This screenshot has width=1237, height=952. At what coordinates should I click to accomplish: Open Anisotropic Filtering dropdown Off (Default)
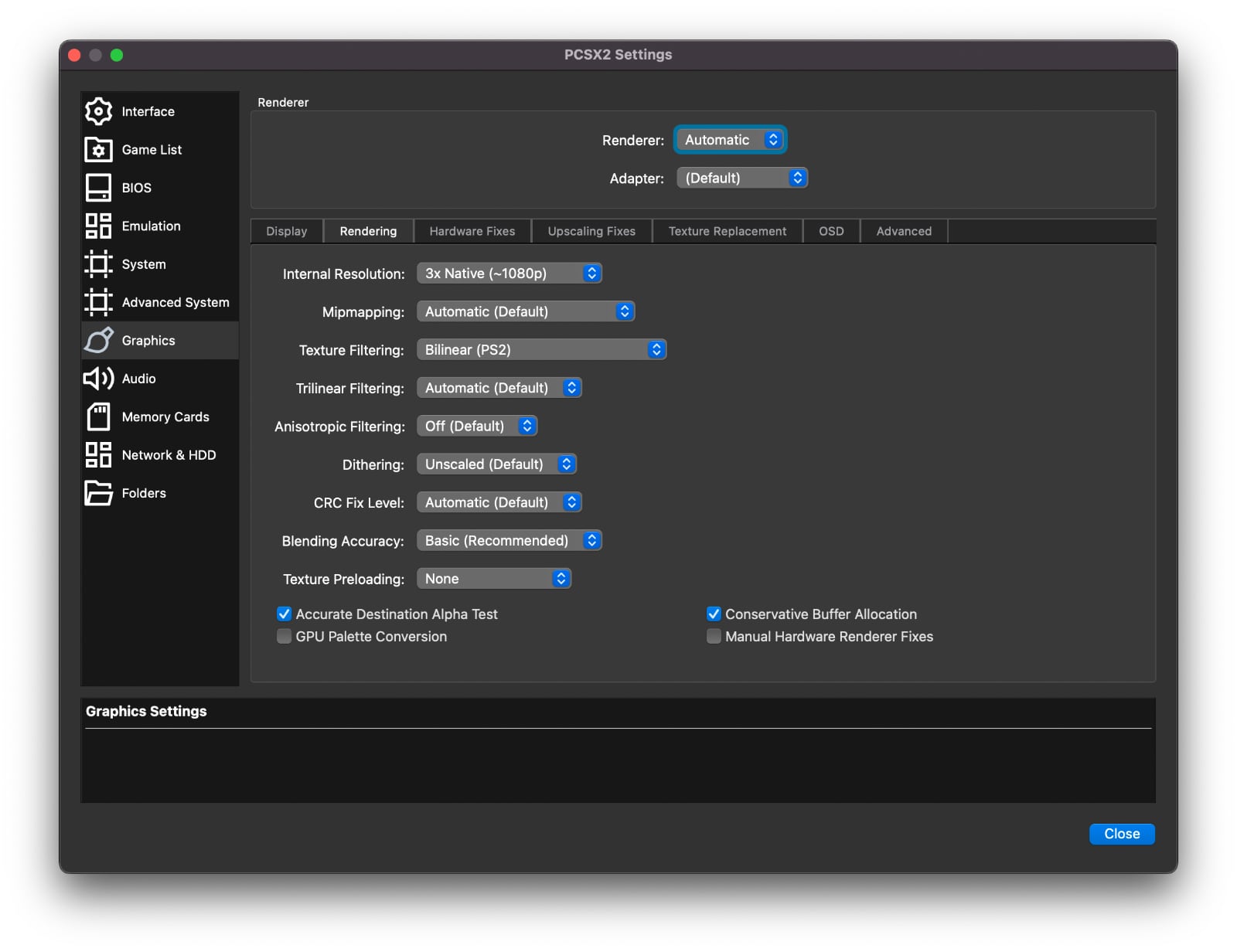[x=476, y=427]
